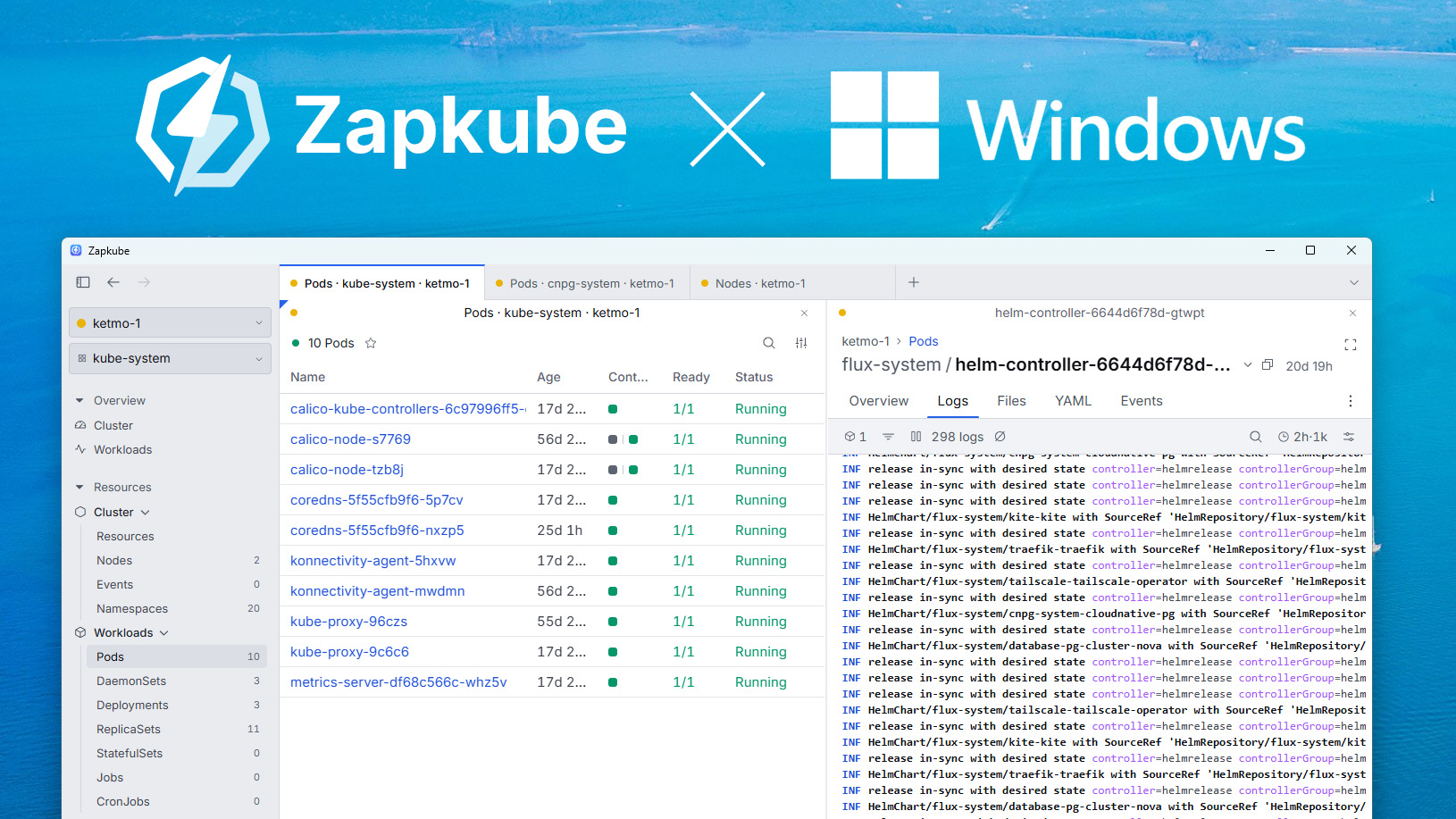This screenshot has width=1456, height=819.
Task: Open the Events tab of the pod
Action: tap(1142, 401)
